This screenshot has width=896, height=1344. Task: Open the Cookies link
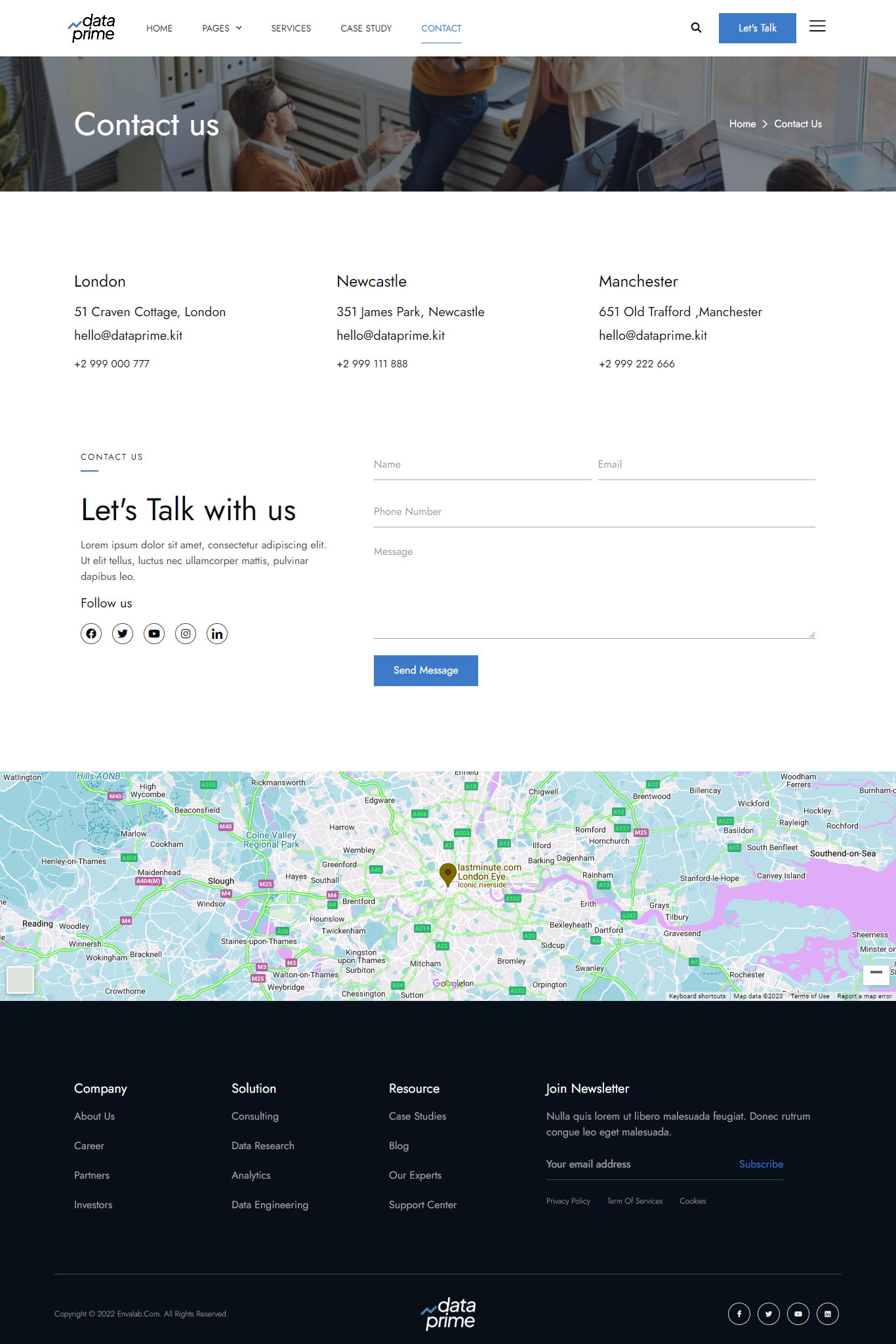pyautogui.click(x=693, y=1201)
